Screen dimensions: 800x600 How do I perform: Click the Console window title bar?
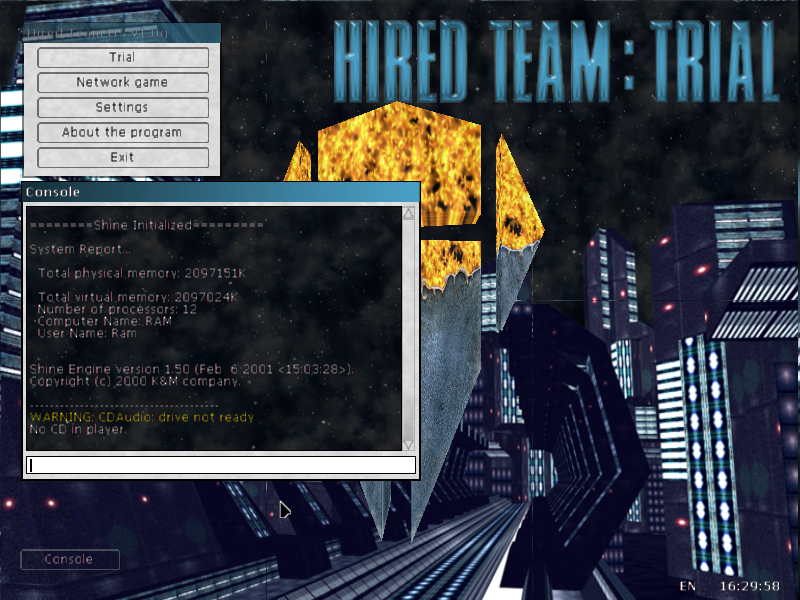point(221,192)
